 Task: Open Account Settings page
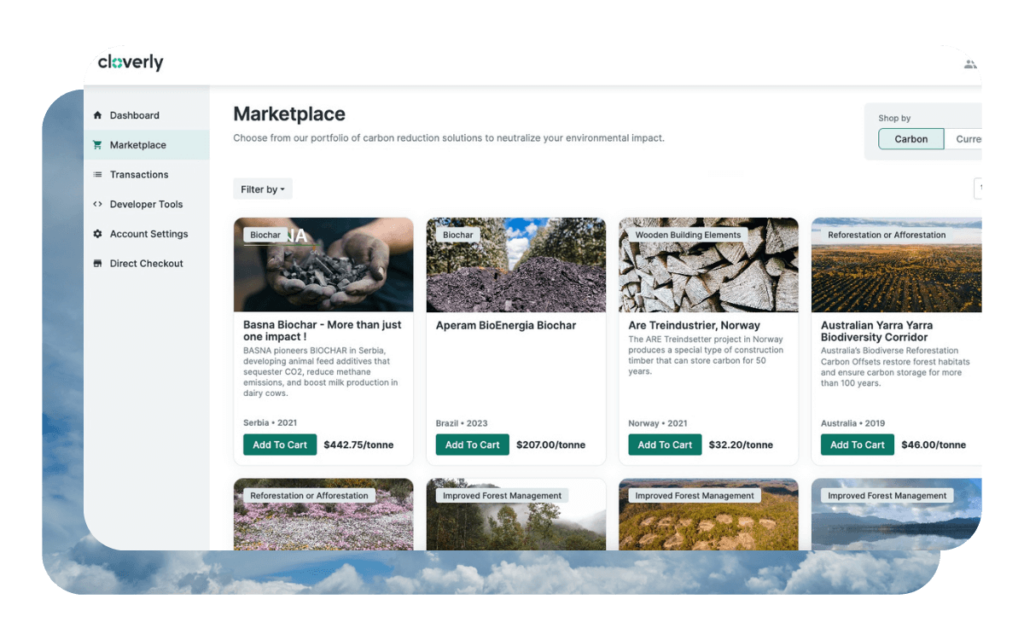[x=146, y=234]
